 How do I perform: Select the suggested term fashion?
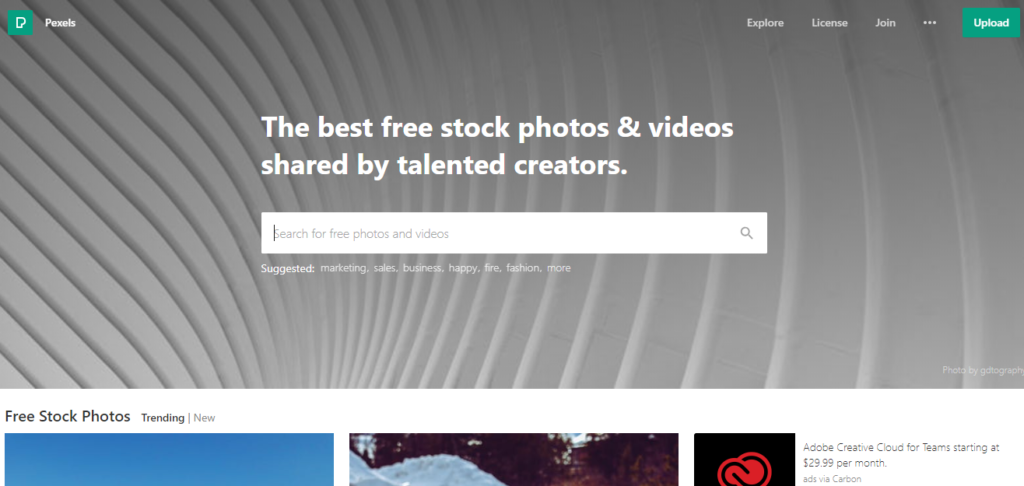tap(524, 268)
